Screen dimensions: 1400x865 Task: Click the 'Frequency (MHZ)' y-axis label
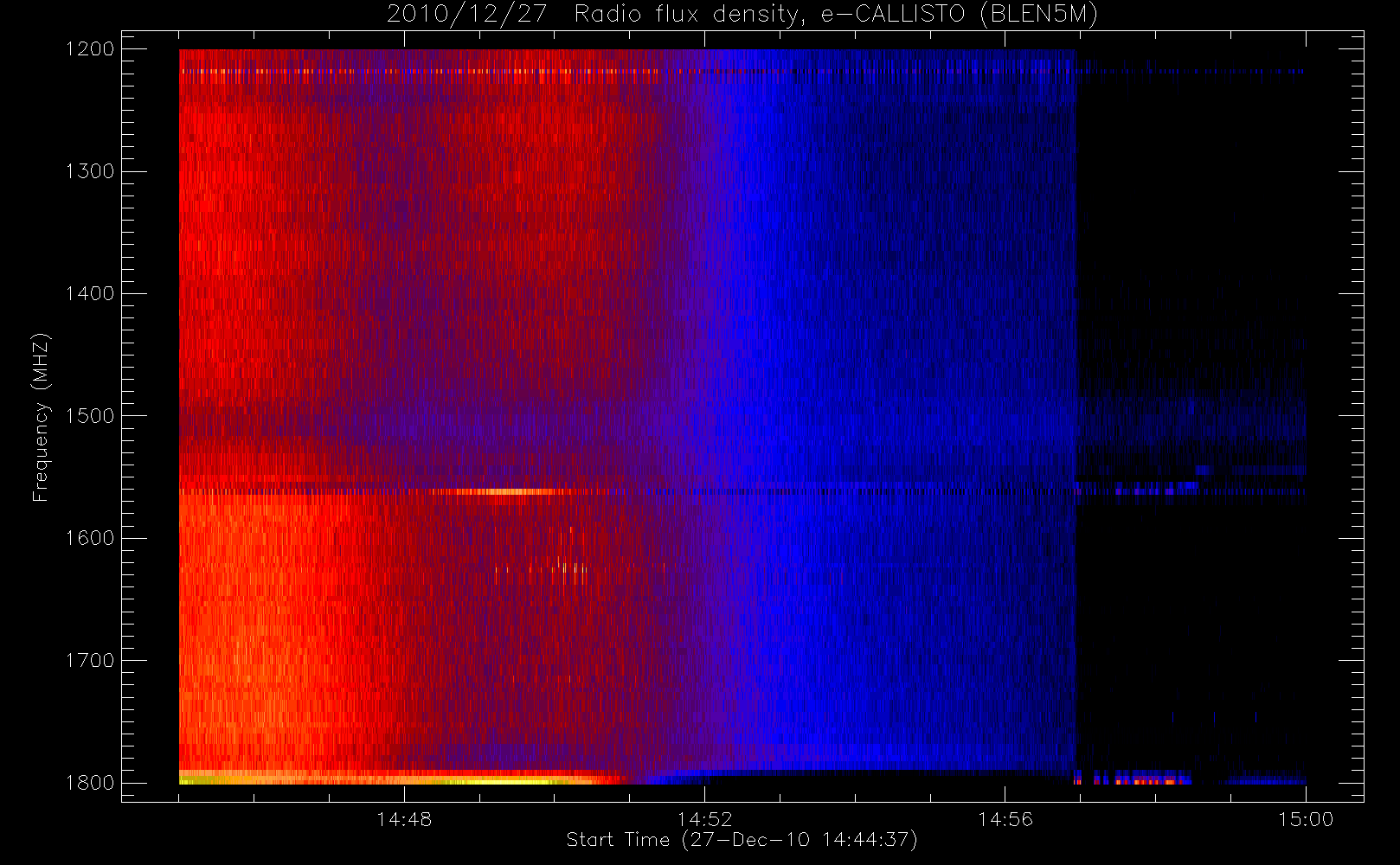tap(40, 418)
